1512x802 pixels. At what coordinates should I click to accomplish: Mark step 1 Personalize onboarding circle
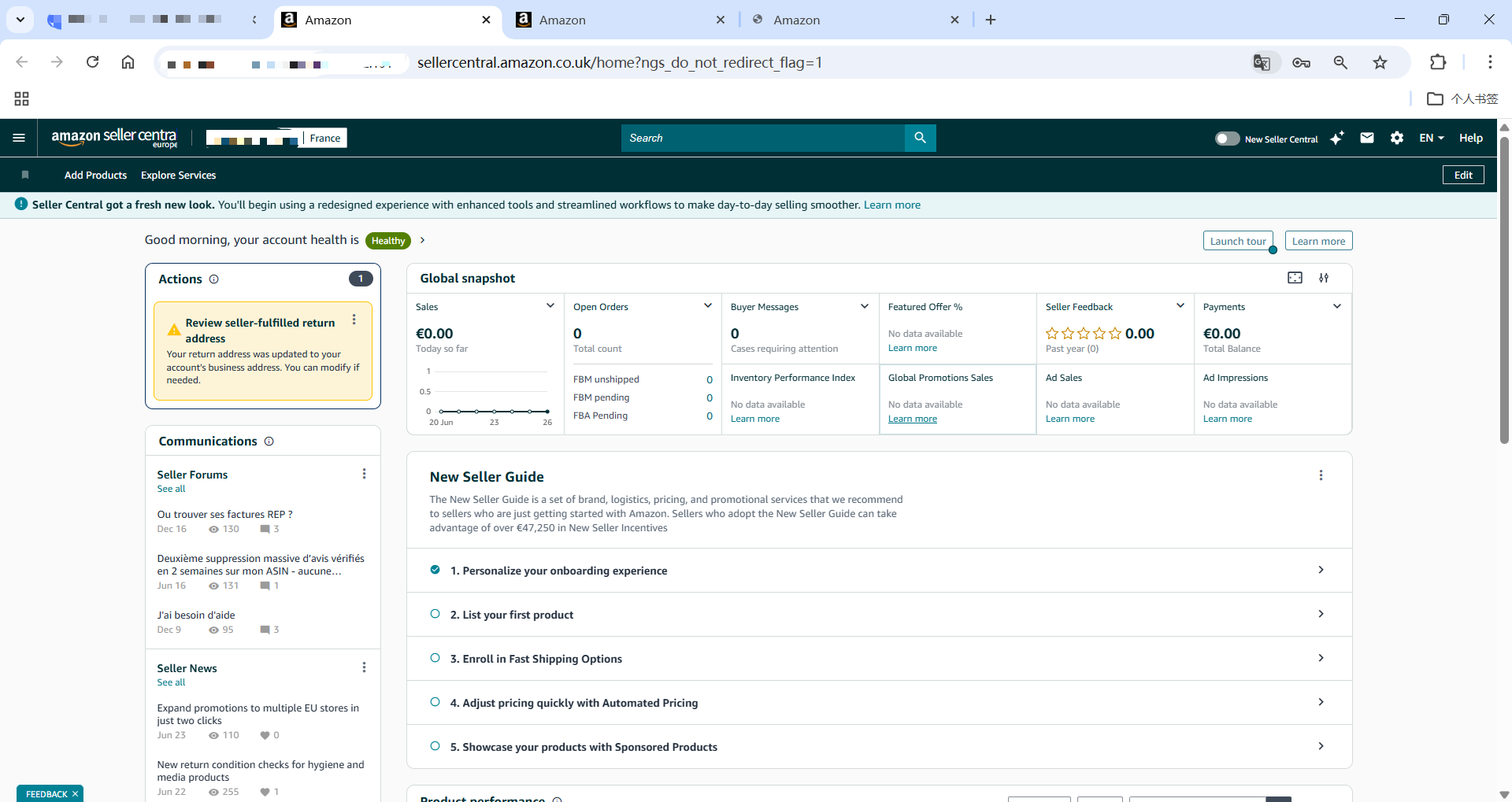click(x=435, y=570)
